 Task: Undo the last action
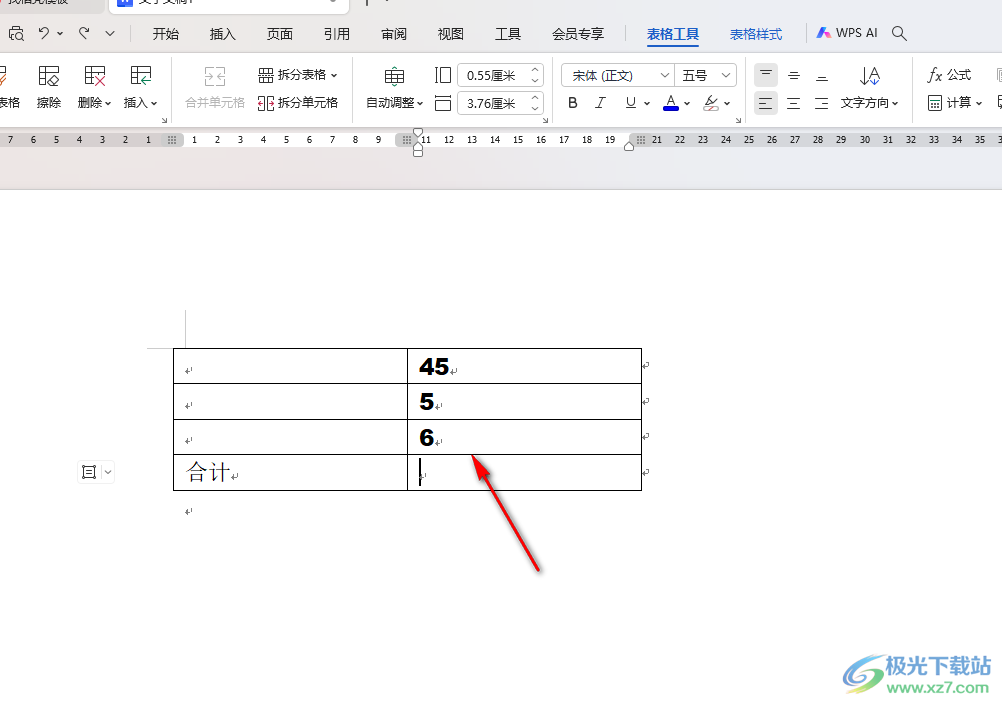tap(43, 33)
